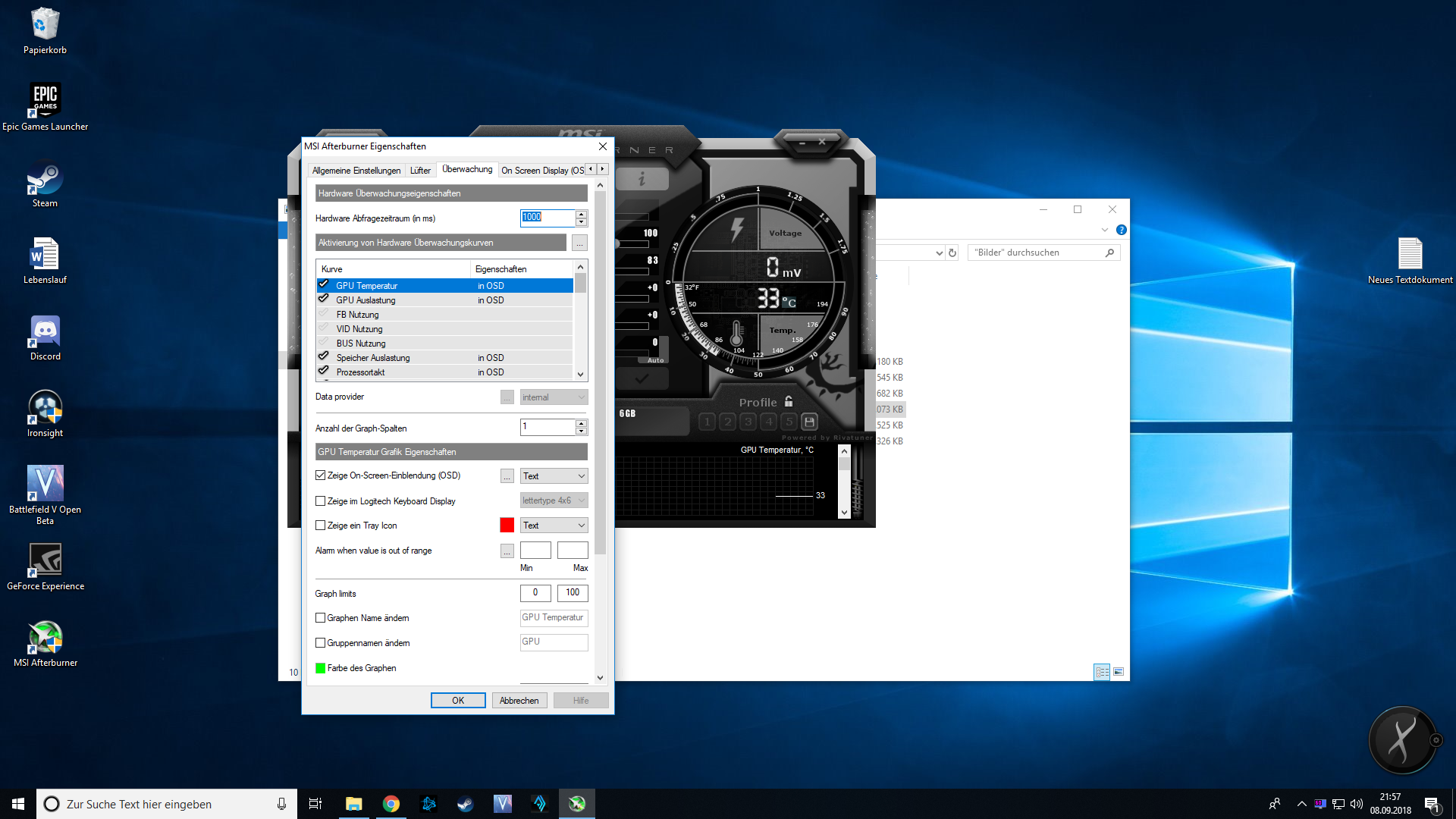The image size is (1456, 819).
Task: Click the apply checkmark button in Afterburner
Action: [642, 378]
